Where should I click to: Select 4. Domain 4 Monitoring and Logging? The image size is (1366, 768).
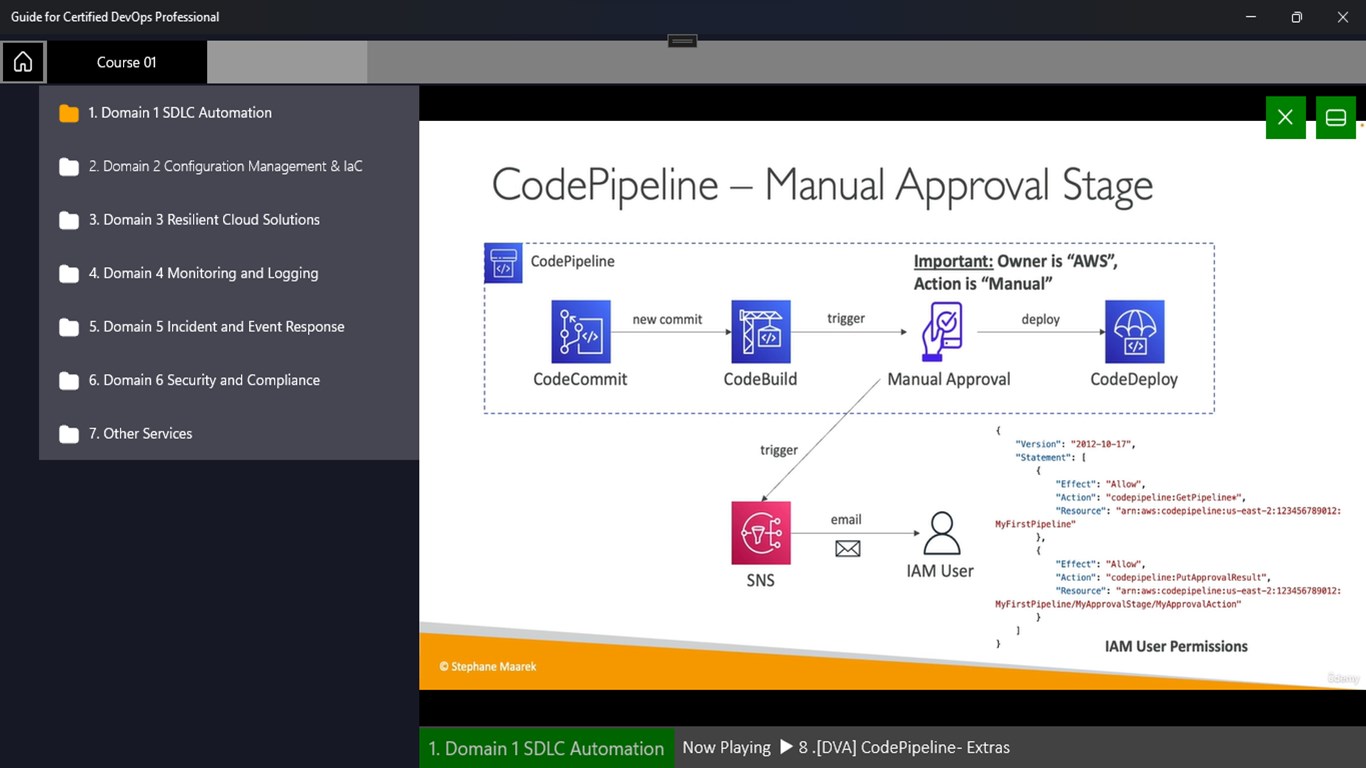click(203, 273)
